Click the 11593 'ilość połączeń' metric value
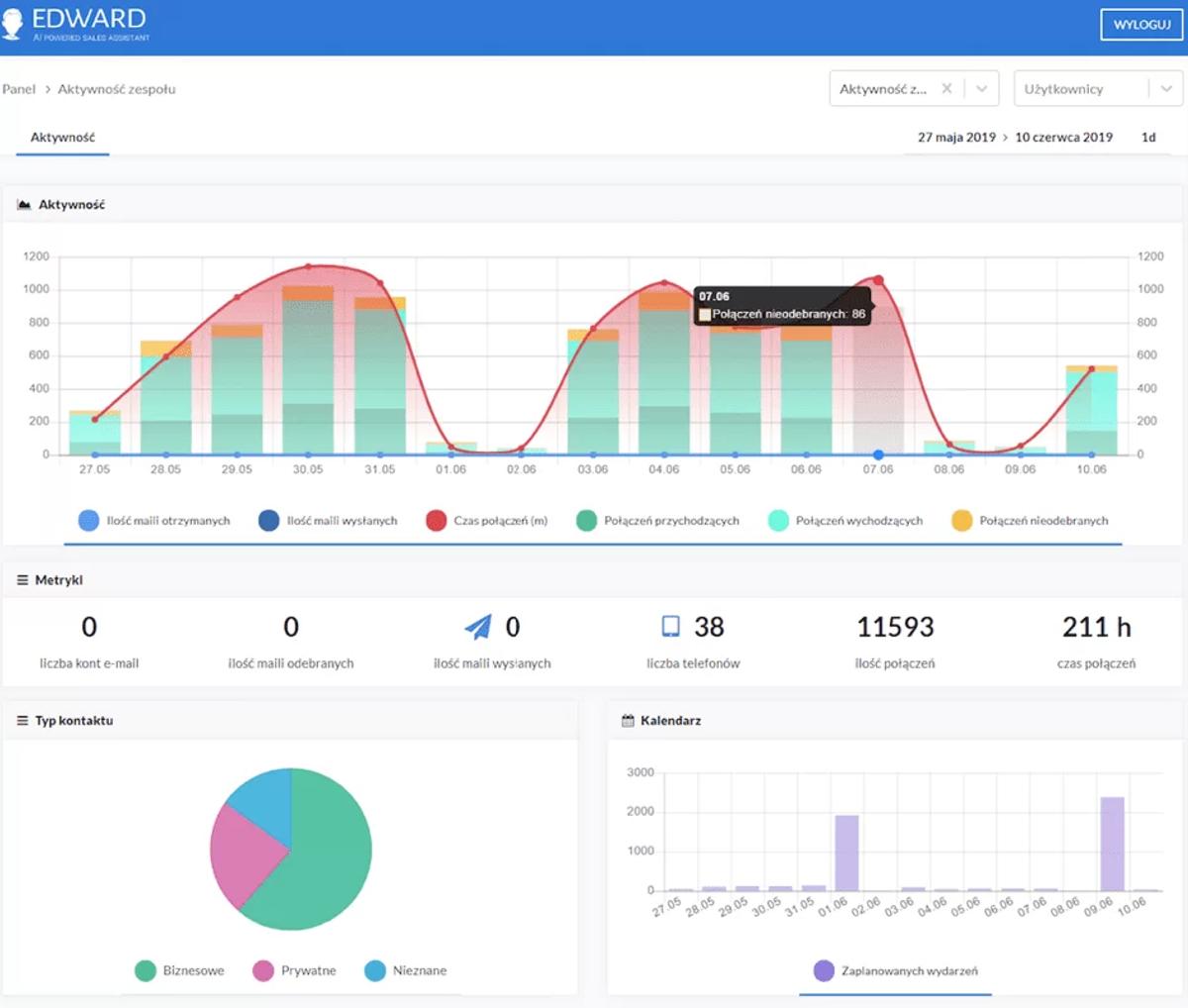This screenshot has width=1188, height=1008. [x=895, y=627]
